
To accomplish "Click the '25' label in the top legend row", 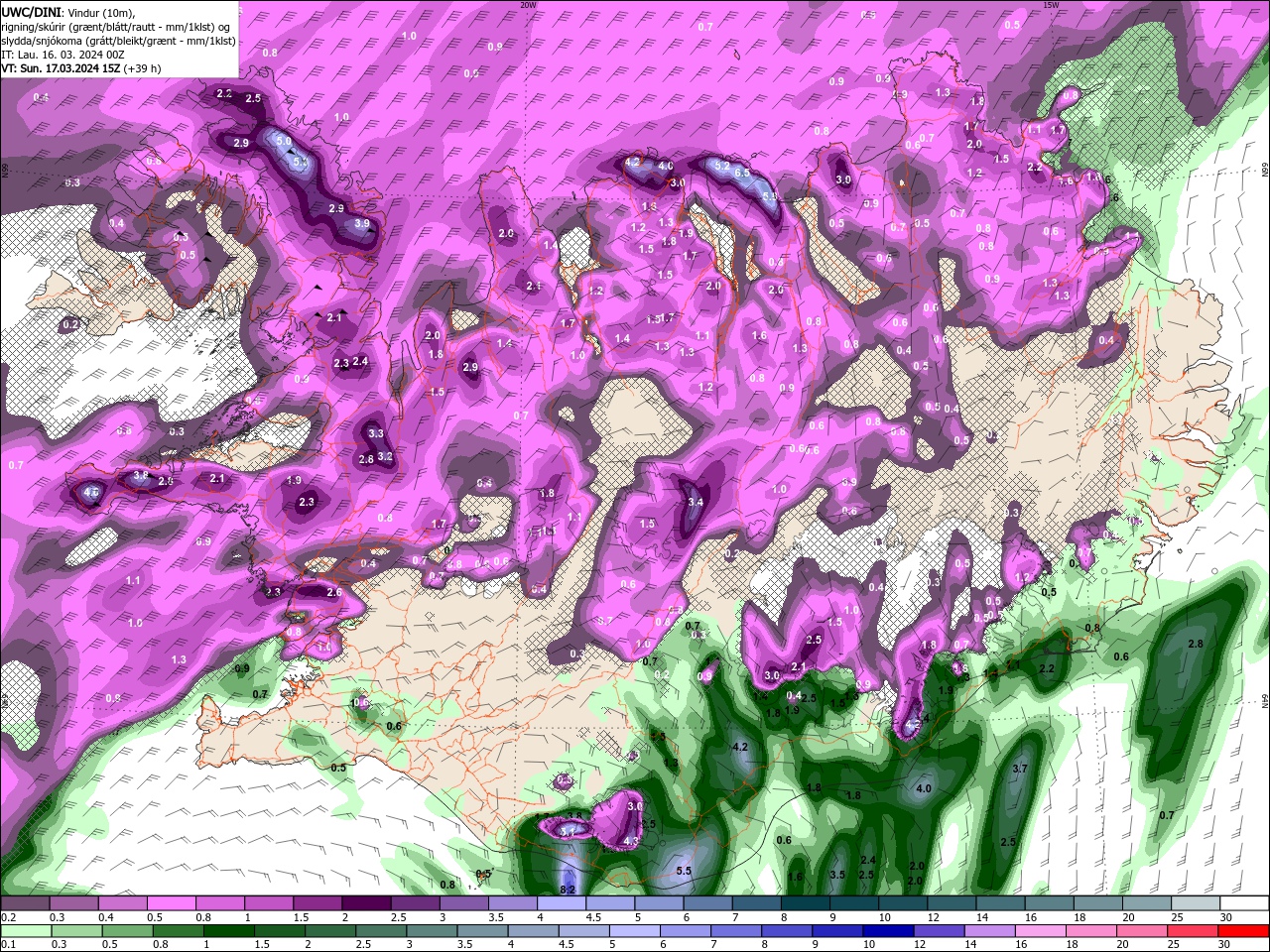I will pos(1177,917).
